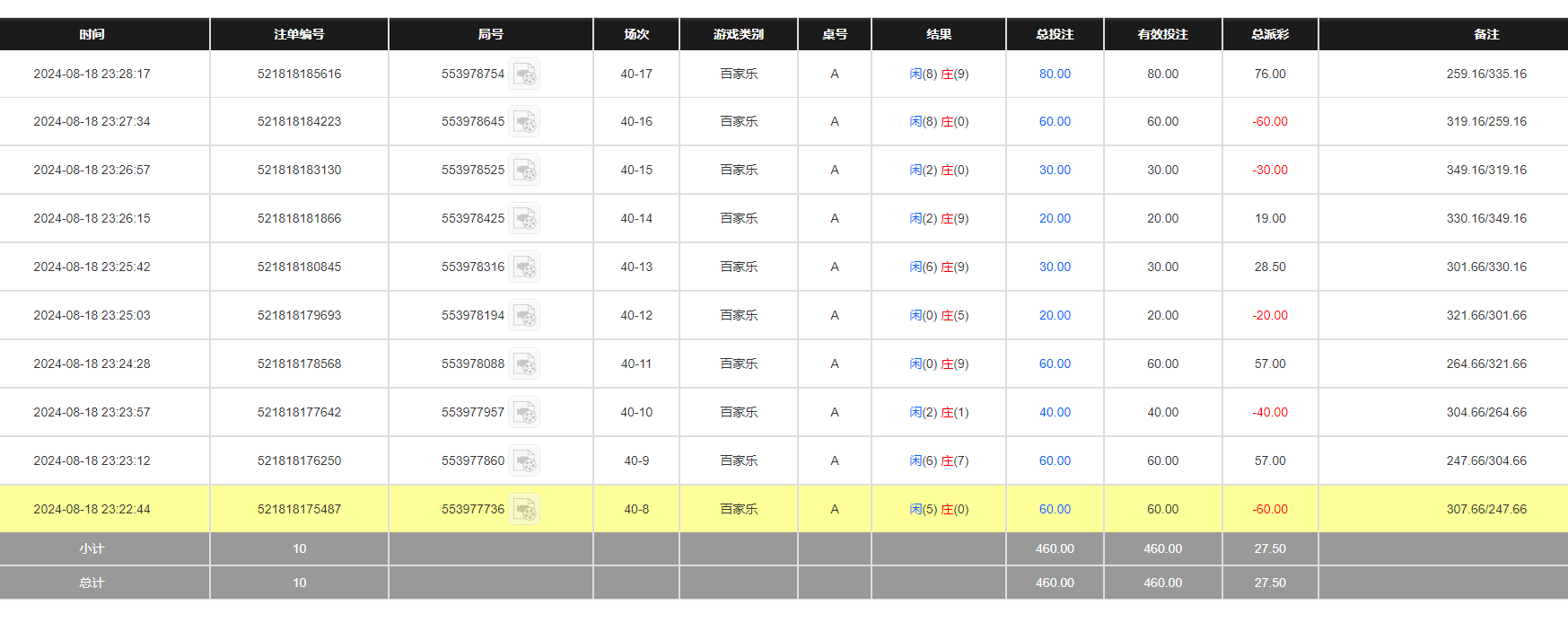1568x631 pixels.
Task: Select the highlighted row timestamp 23:22:44
Action: click(92, 510)
